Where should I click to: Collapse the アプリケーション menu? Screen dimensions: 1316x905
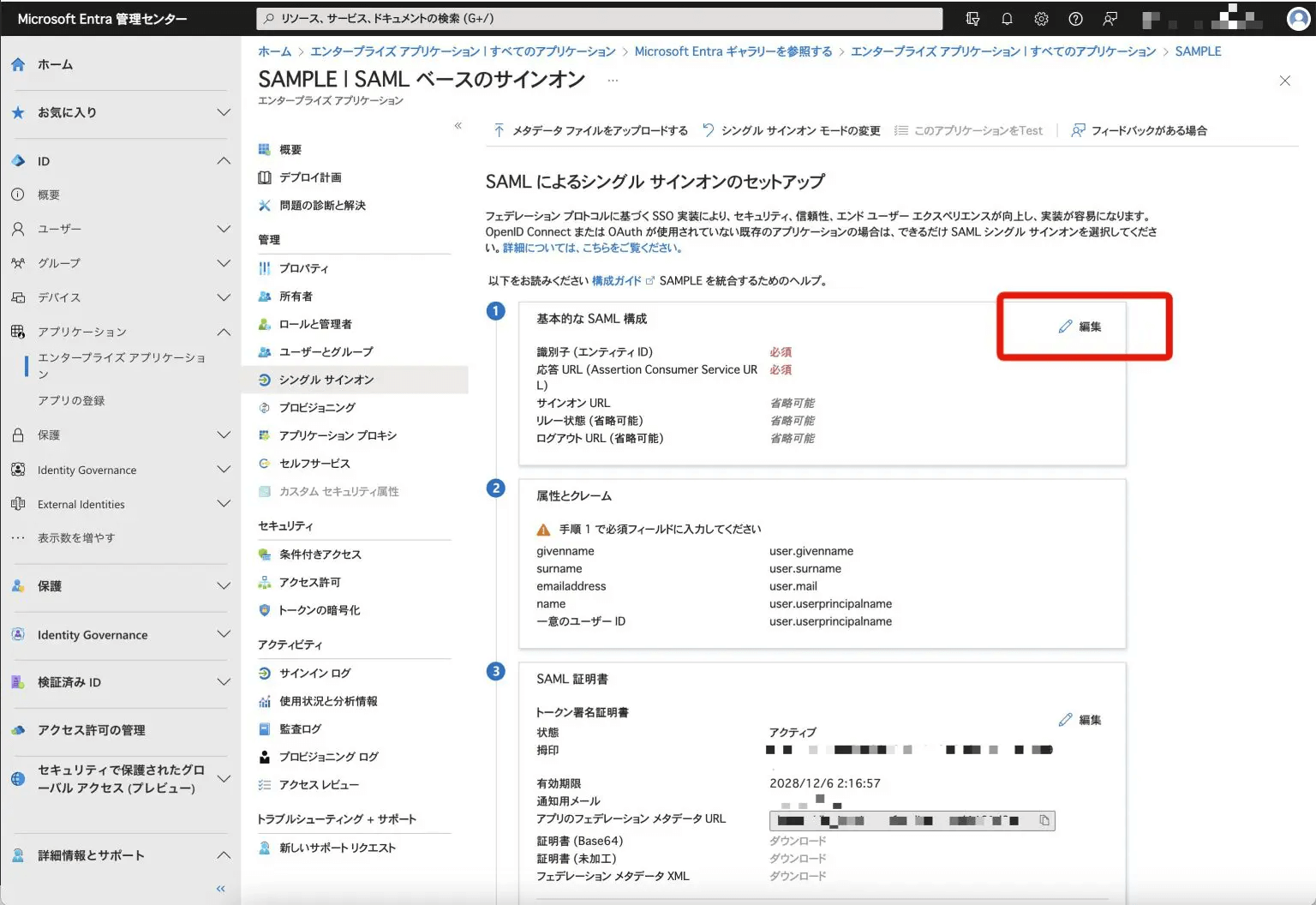(224, 332)
